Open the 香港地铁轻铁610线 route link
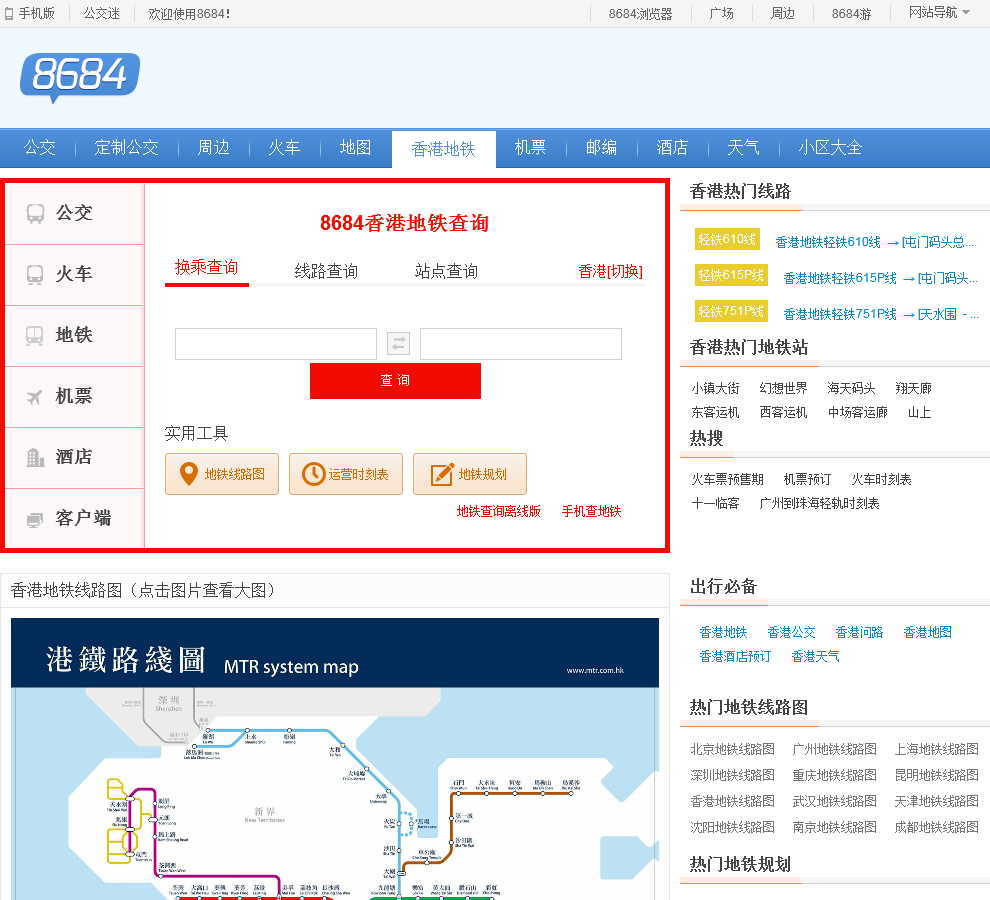The height and width of the screenshot is (900, 990). pyautogui.click(x=874, y=242)
